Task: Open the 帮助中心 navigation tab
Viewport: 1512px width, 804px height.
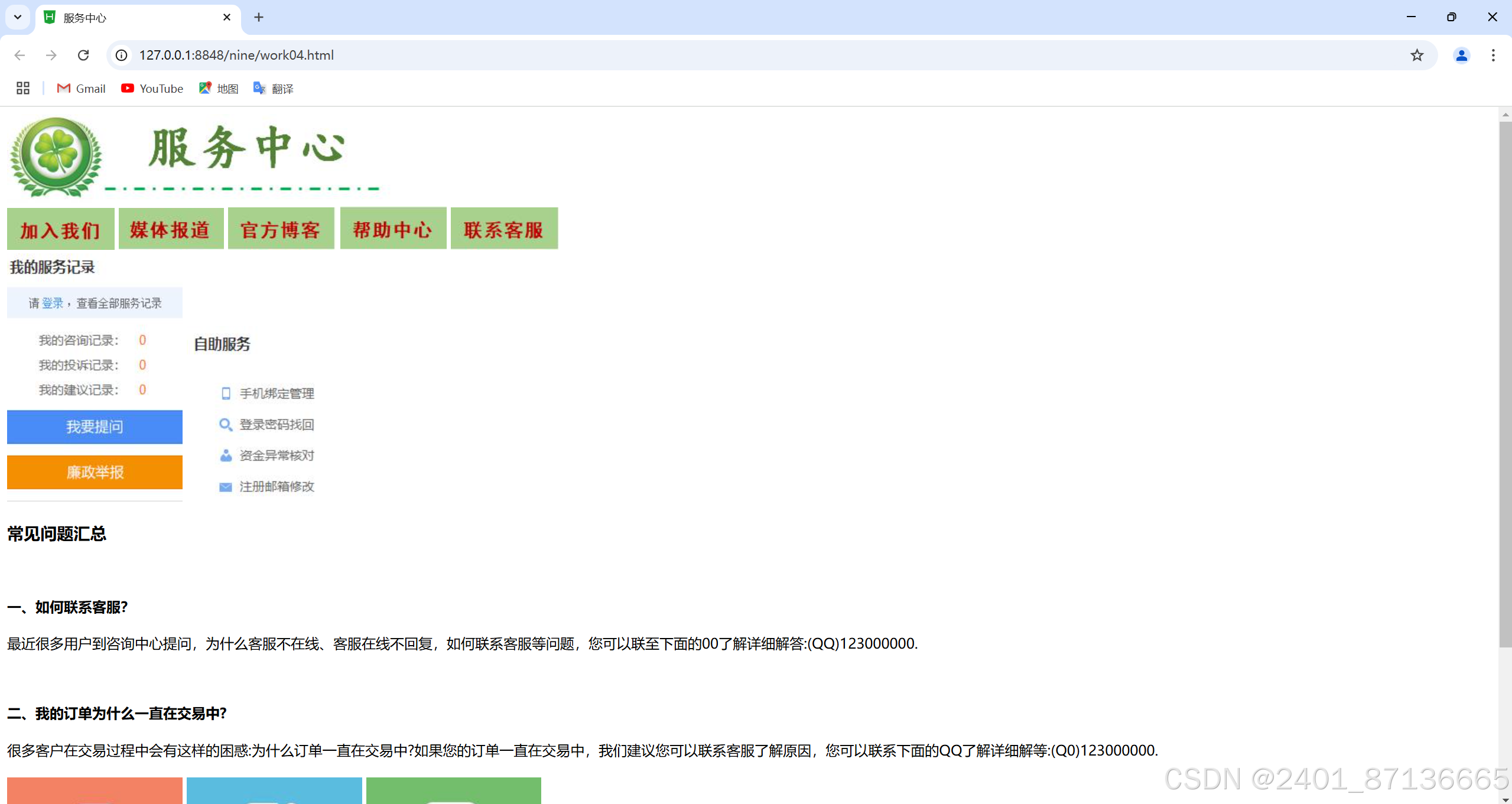Action: pyautogui.click(x=393, y=229)
